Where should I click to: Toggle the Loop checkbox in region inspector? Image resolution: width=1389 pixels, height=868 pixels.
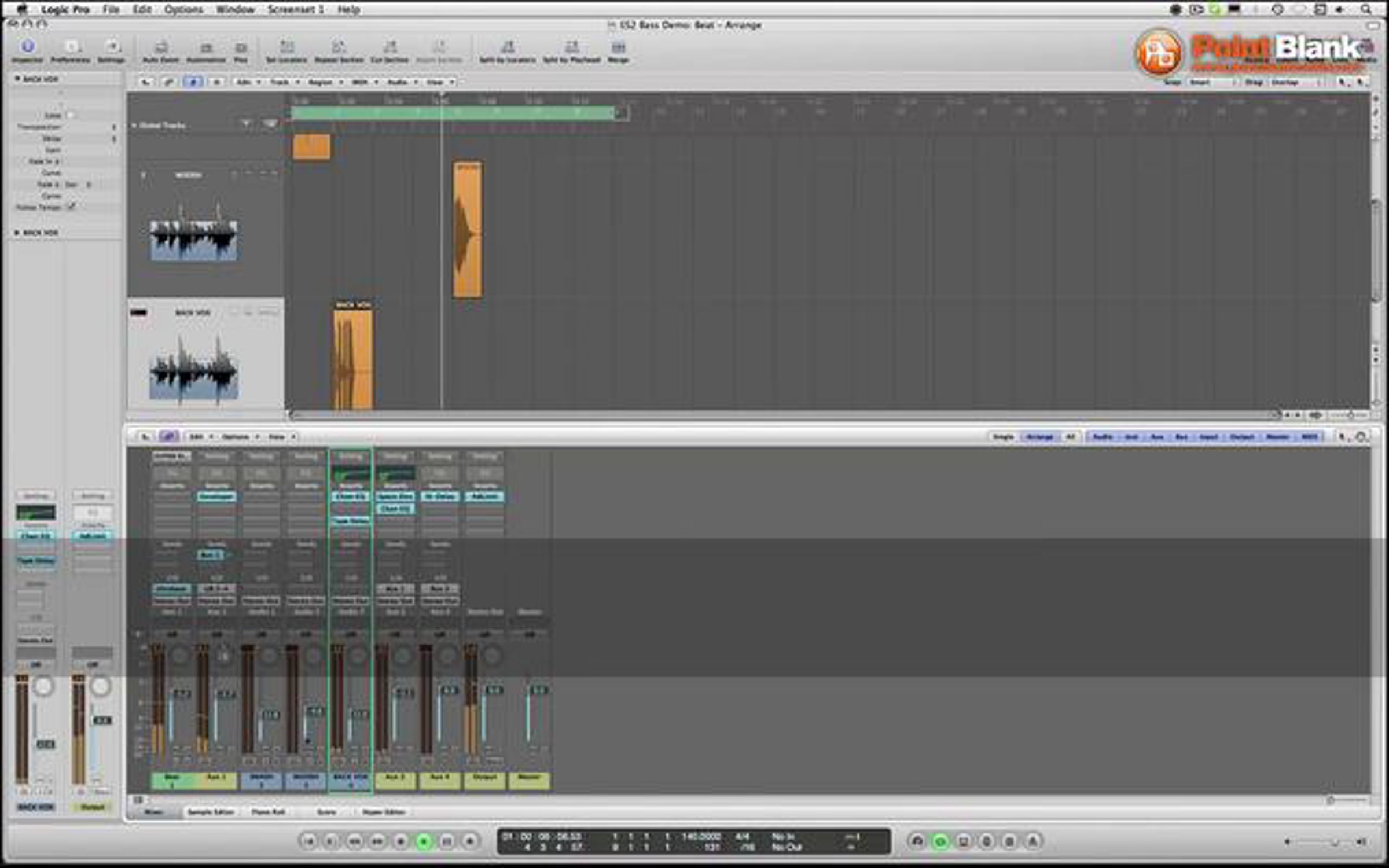[70, 115]
